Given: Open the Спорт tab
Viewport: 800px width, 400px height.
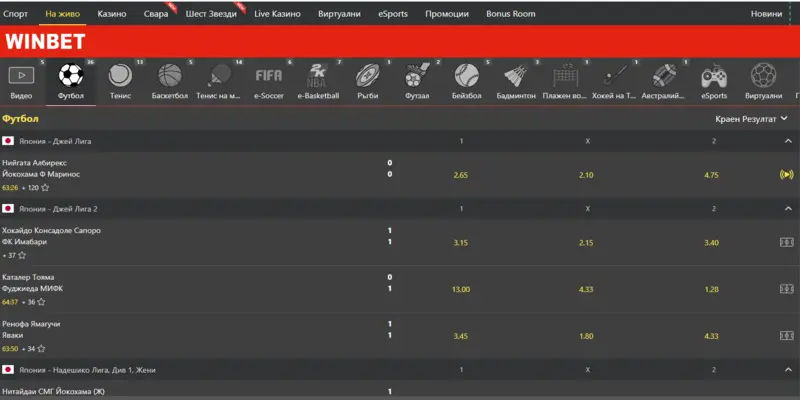Looking at the screenshot, I should (15, 14).
